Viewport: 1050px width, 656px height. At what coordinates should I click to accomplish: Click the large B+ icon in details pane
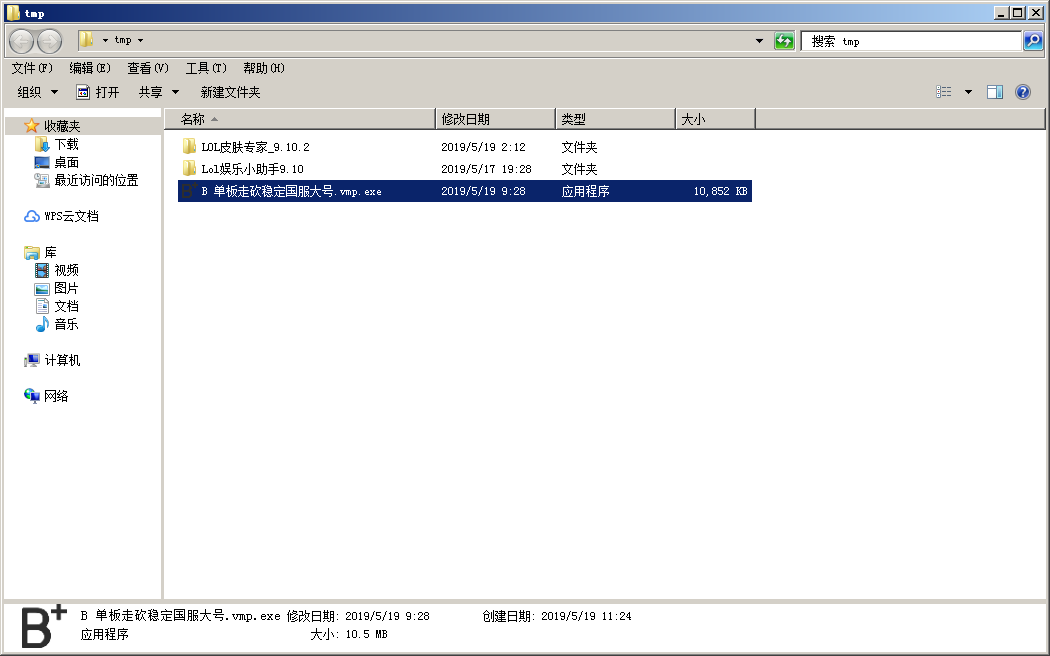click(x=44, y=626)
